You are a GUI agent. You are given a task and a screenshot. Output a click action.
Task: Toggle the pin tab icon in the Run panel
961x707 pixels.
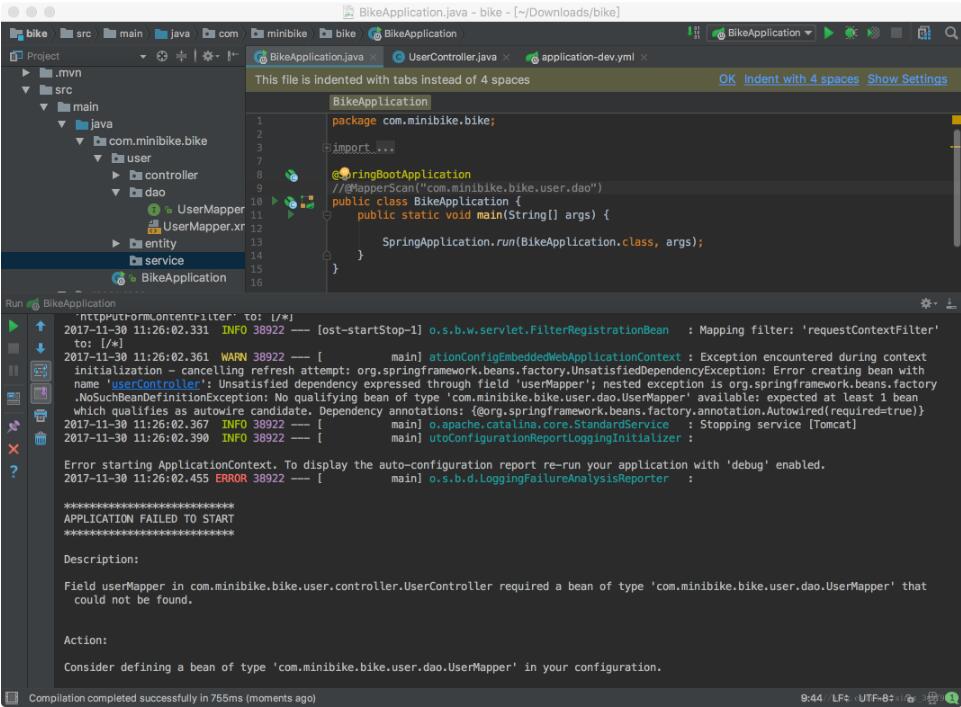tap(13, 426)
